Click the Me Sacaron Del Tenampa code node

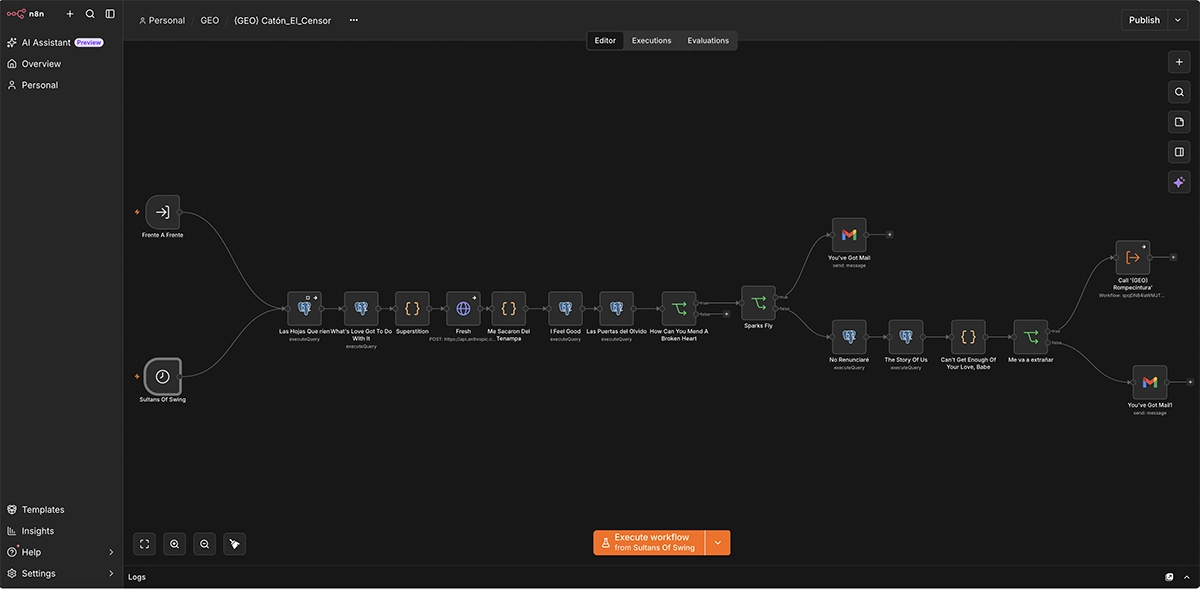point(508,308)
